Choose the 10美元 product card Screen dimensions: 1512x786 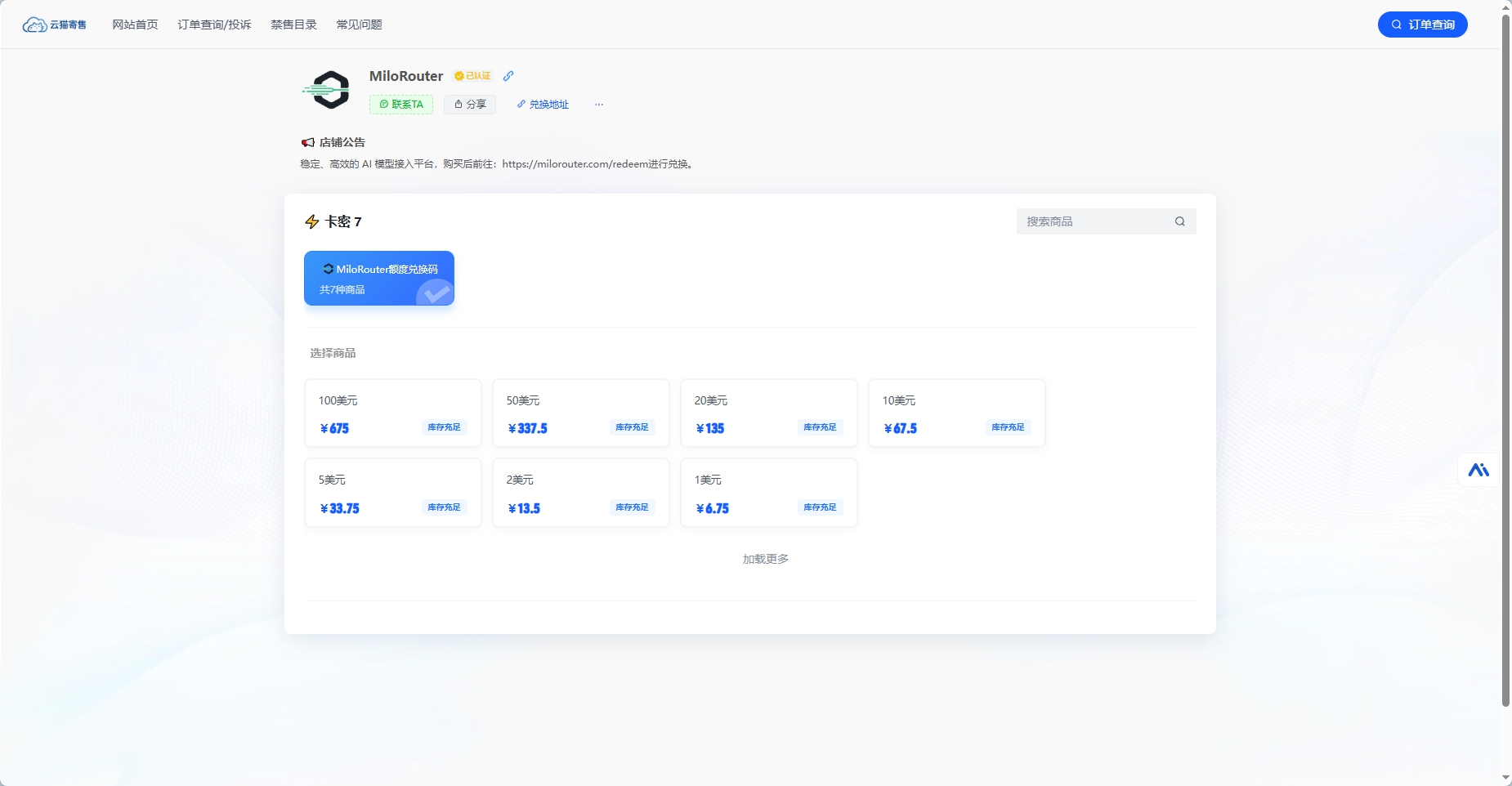point(957,413)
